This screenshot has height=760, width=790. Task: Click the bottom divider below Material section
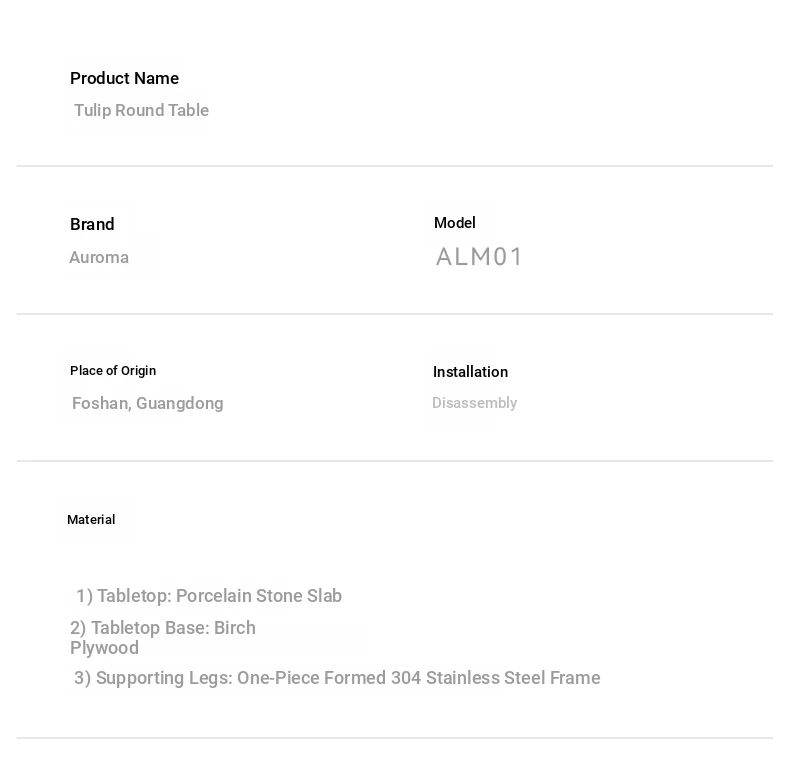point(395,738)
